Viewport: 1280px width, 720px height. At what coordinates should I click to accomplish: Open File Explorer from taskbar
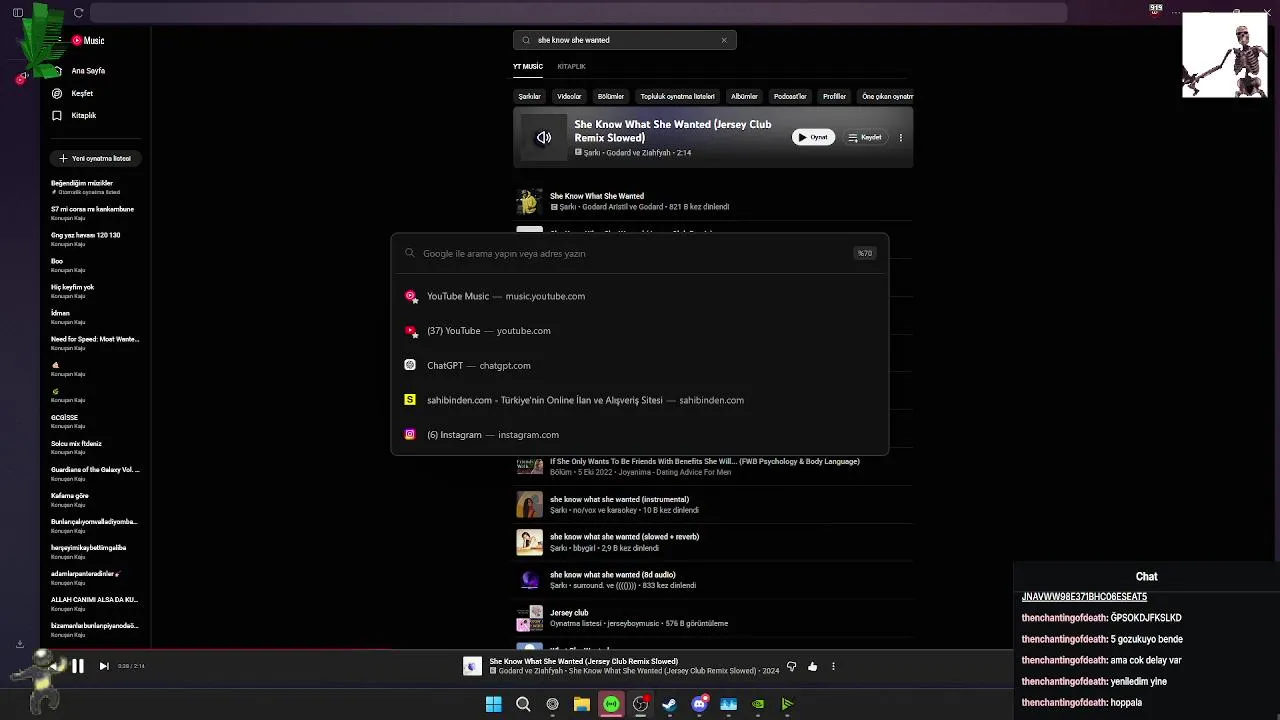[x=581, y=704]
